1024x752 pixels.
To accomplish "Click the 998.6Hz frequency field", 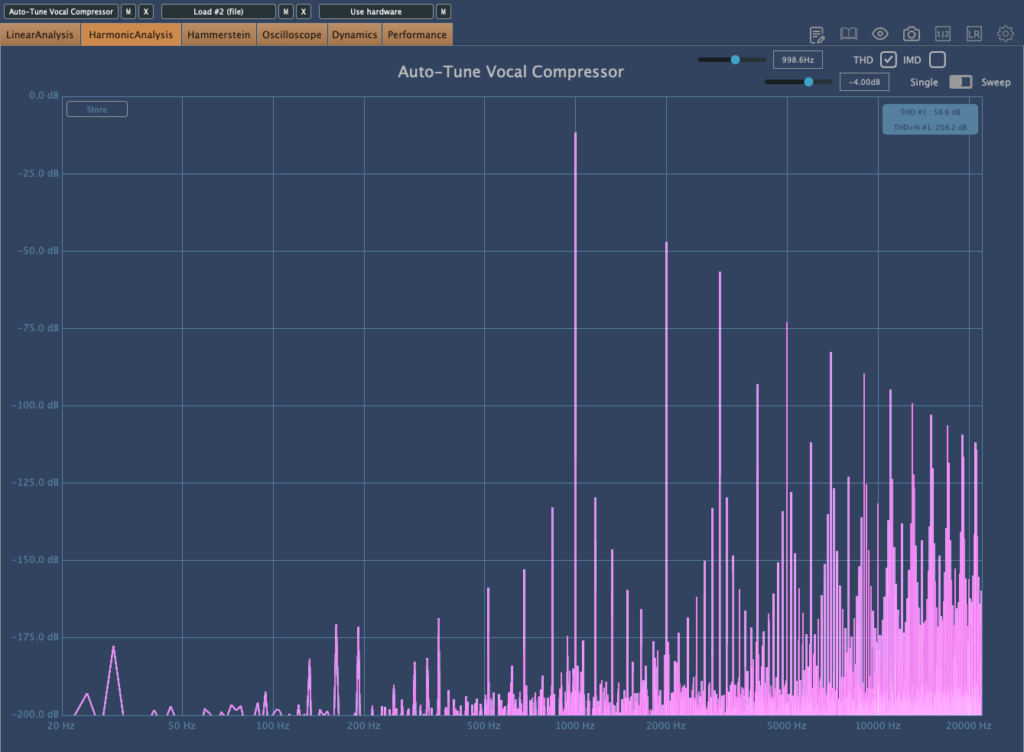I will click(x=797, y=59).
